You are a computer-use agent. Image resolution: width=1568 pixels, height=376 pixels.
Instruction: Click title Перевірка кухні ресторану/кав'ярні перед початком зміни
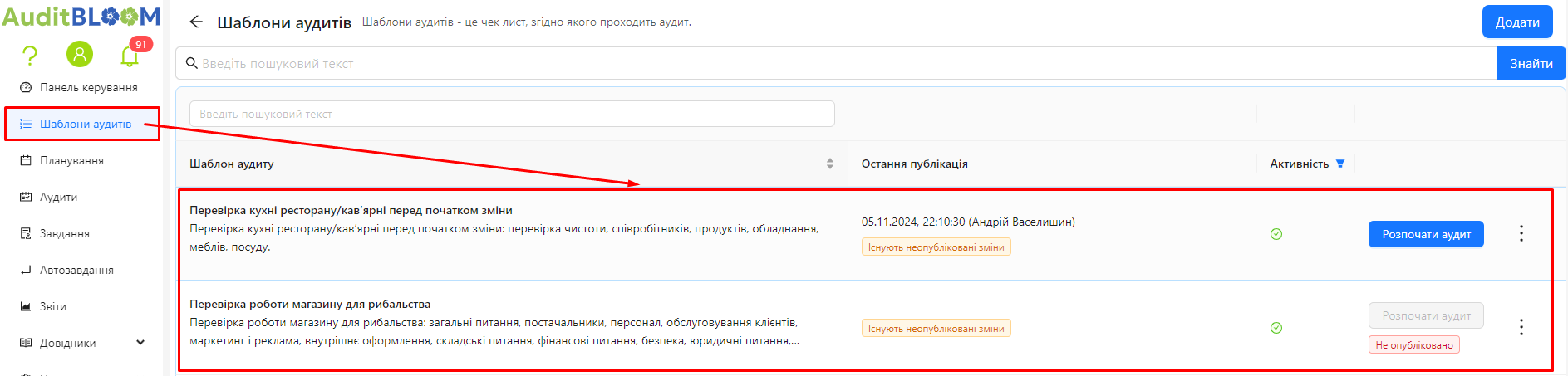point(351,210)
